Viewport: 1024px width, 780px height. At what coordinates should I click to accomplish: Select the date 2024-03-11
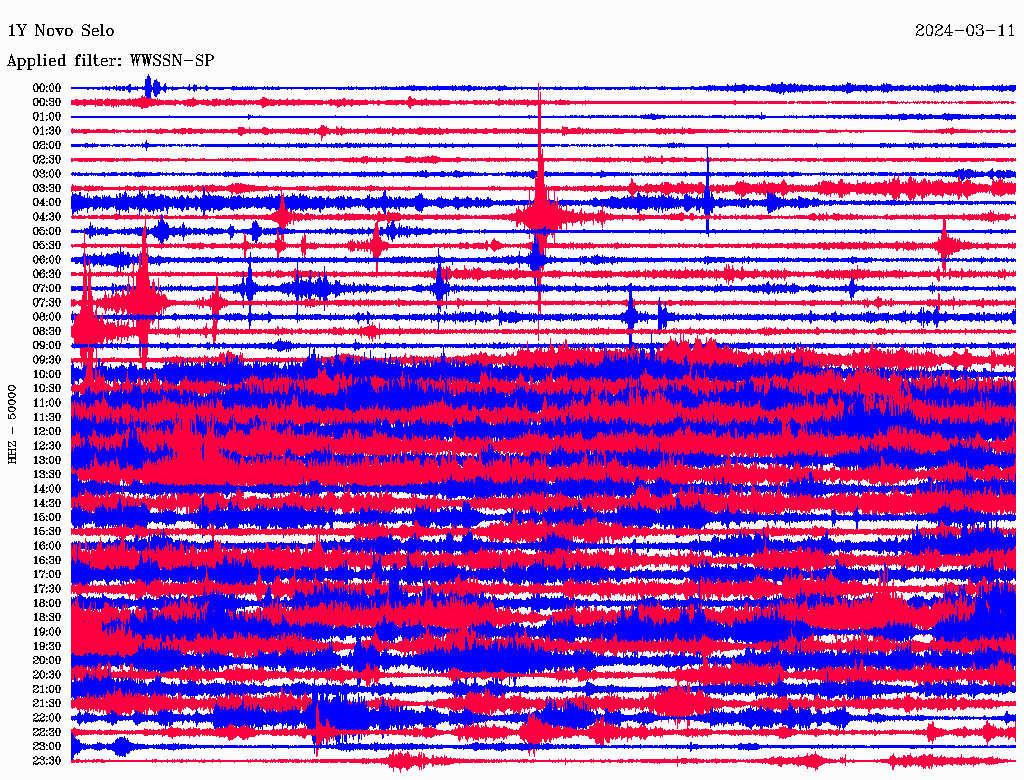click(965, 31)
